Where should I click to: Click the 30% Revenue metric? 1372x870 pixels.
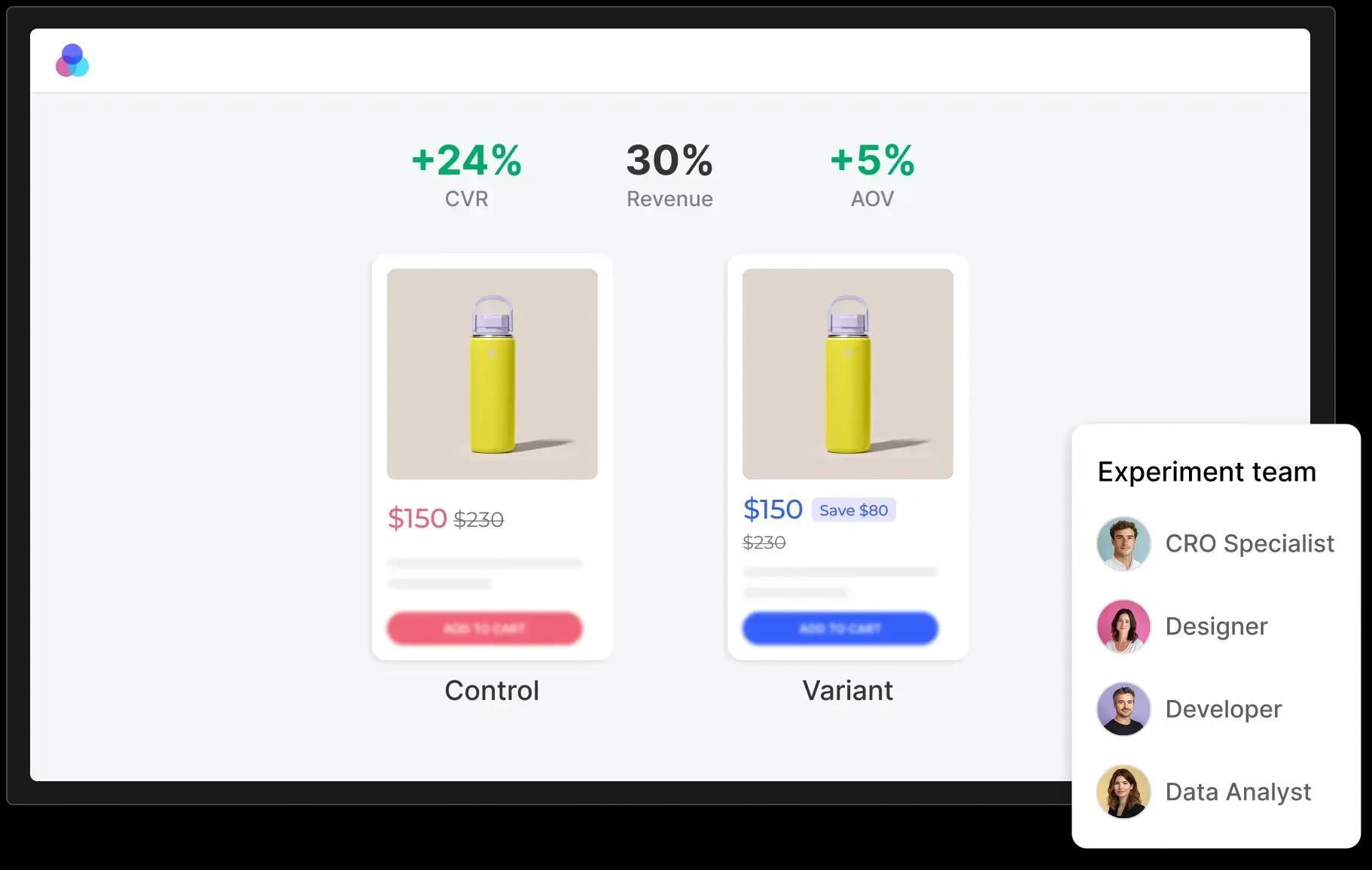(x=669, y=160)
